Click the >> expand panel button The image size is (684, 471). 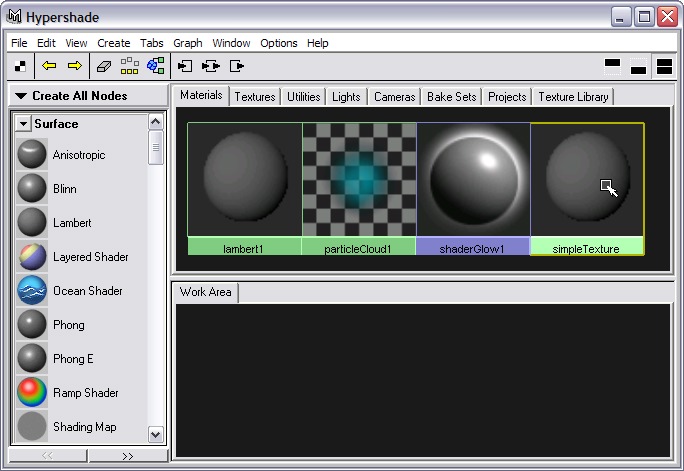tap(127, 455)
